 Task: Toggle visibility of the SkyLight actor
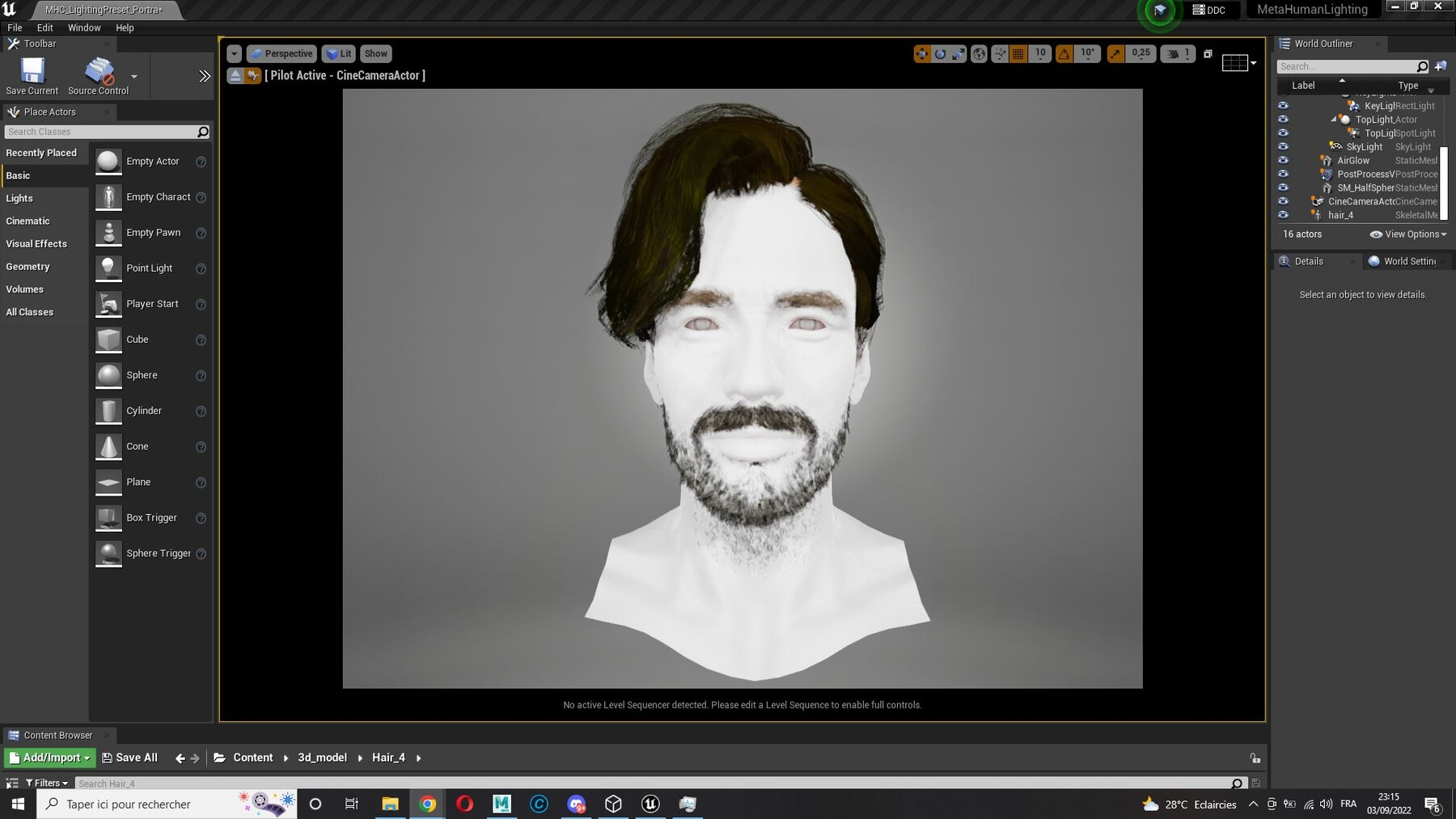[x=1283, y=146]
